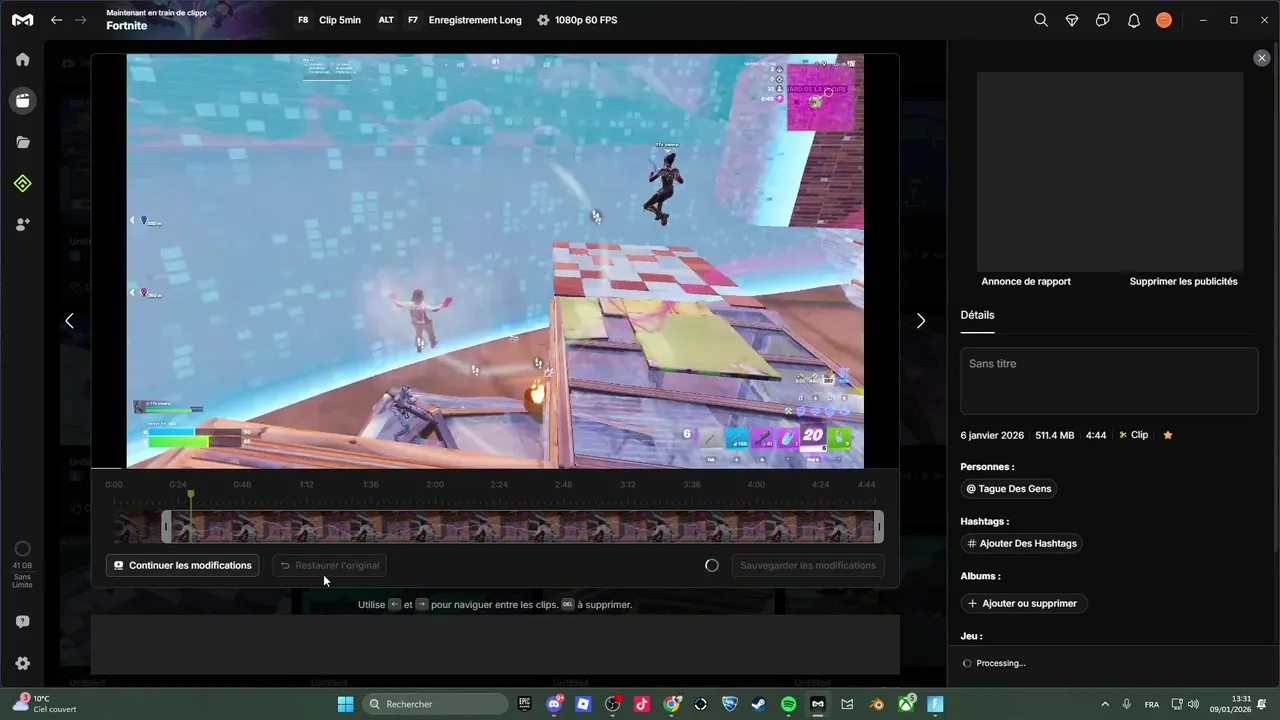
Task: Click Continuer les modifications button
Action: (x=182, y=565)
